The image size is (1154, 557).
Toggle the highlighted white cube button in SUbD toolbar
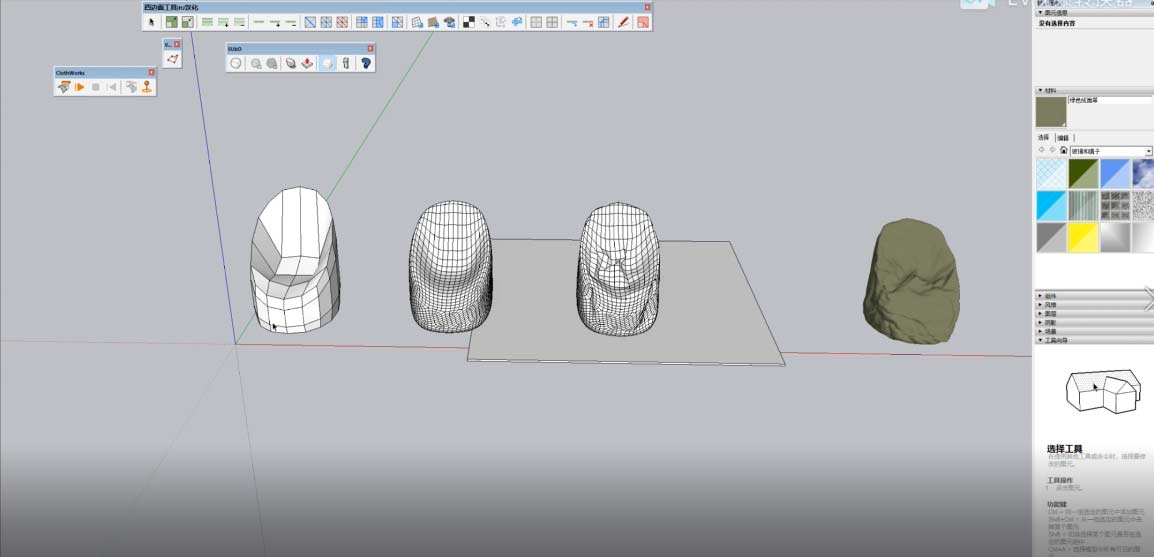click(327, 63)
